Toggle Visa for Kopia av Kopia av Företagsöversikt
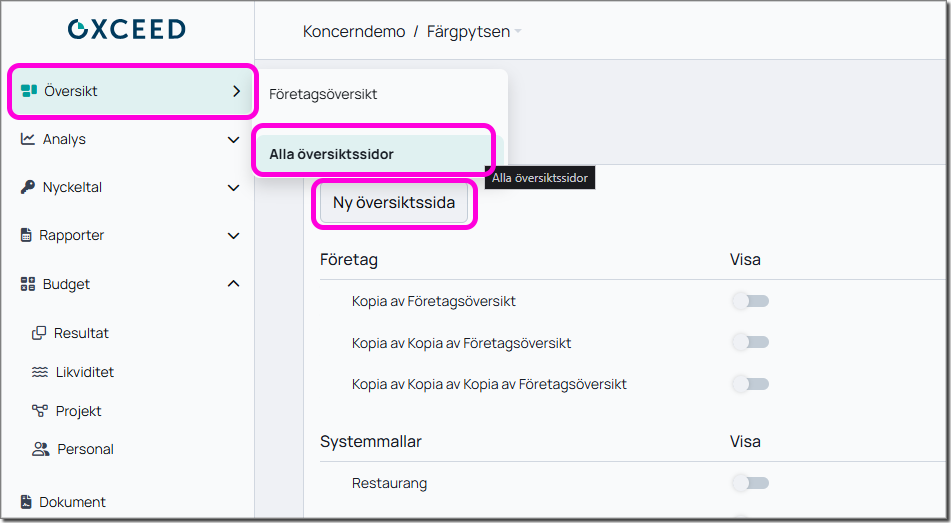The height and width of the screenshot is (523, 951). coord(750,343)
